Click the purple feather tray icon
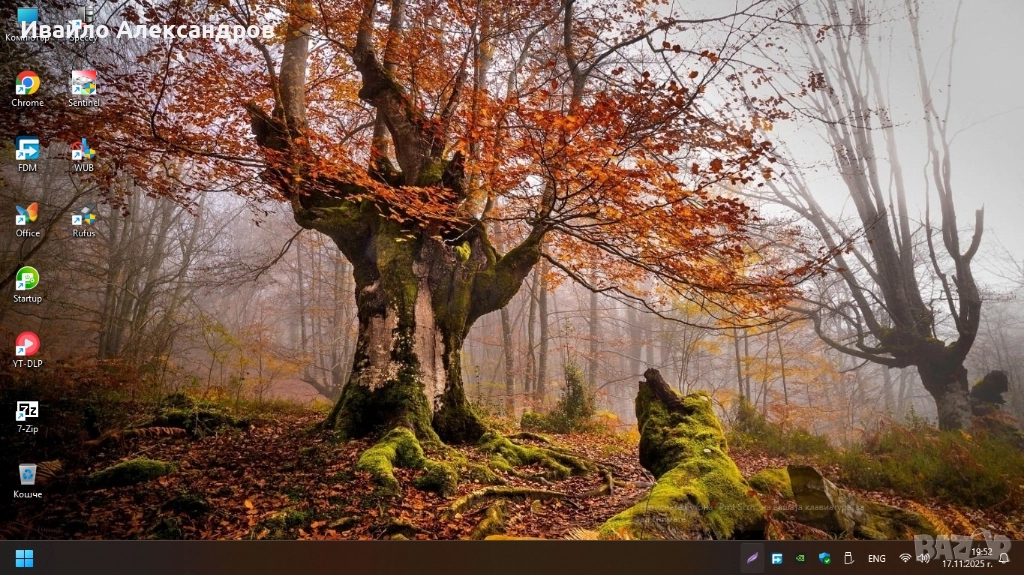Screen dimensions: 1024x575 752,558
